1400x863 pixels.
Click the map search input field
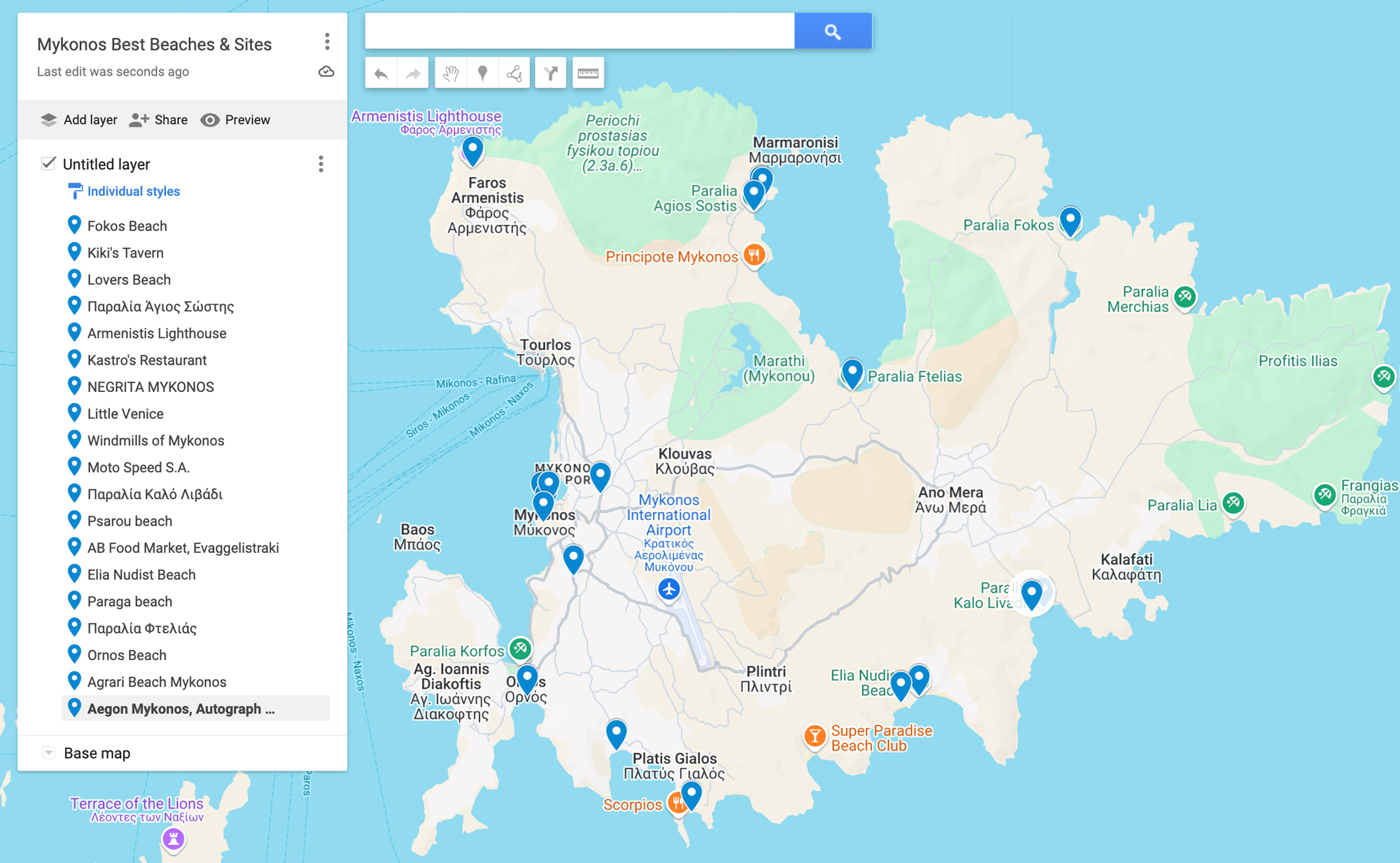tap(580, 31)
